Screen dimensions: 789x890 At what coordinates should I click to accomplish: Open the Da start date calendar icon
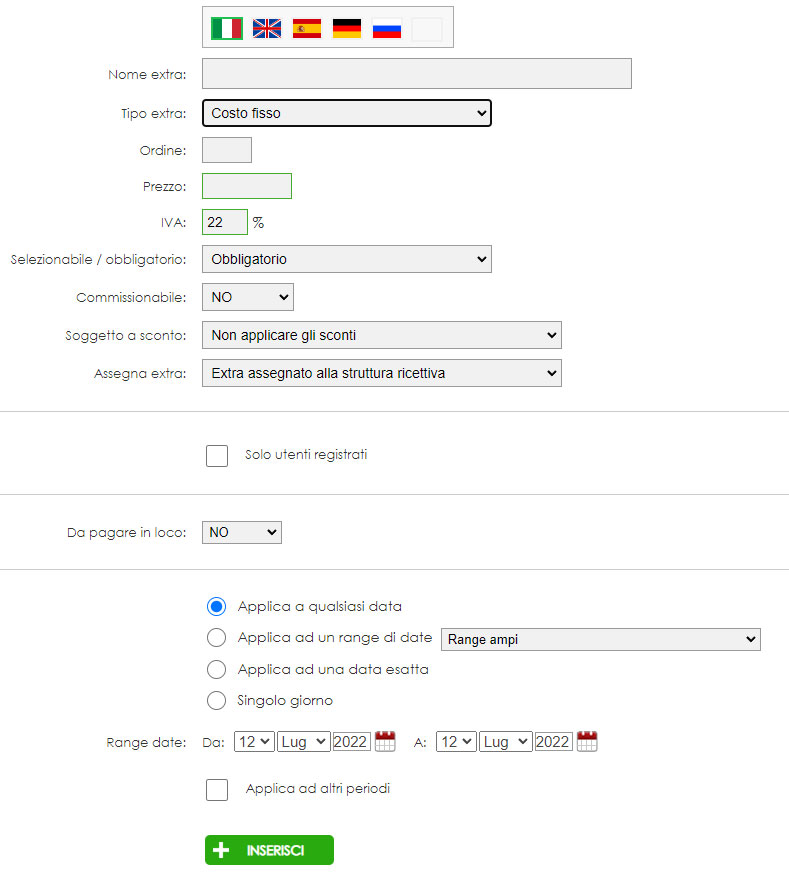click(x=385, y=741)
